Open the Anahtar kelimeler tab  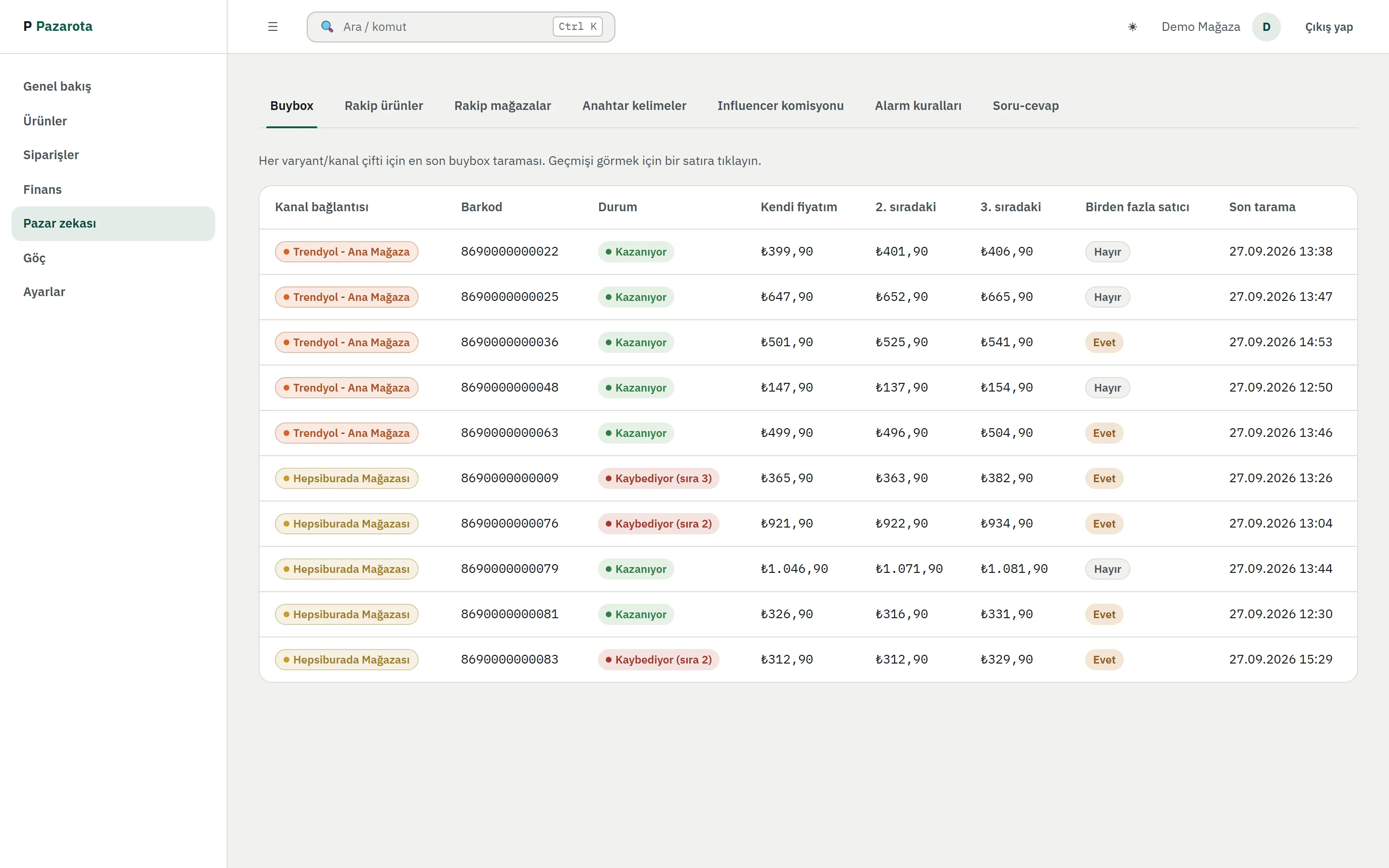(634, 106)
